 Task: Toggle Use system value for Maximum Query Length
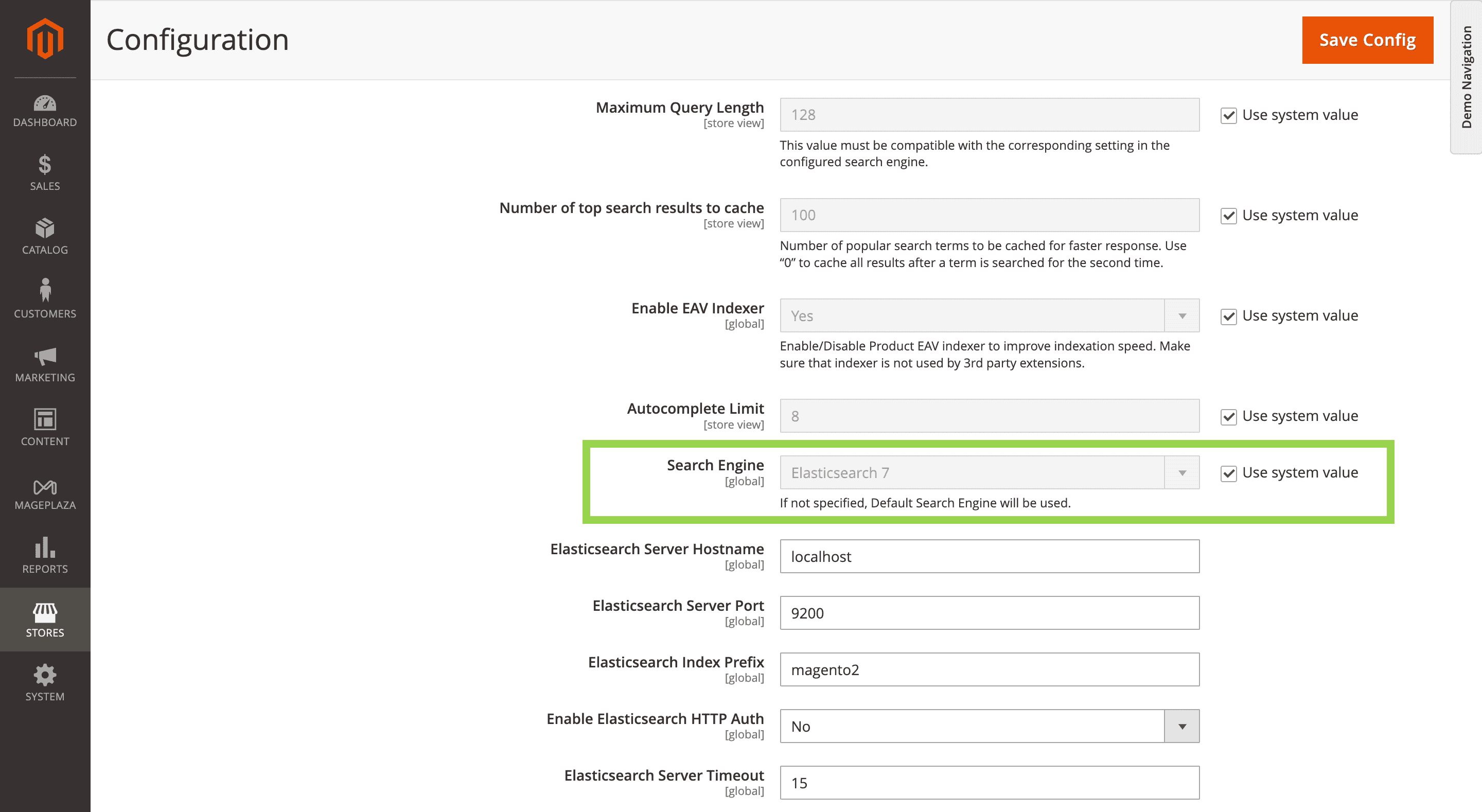point(1228,115)
